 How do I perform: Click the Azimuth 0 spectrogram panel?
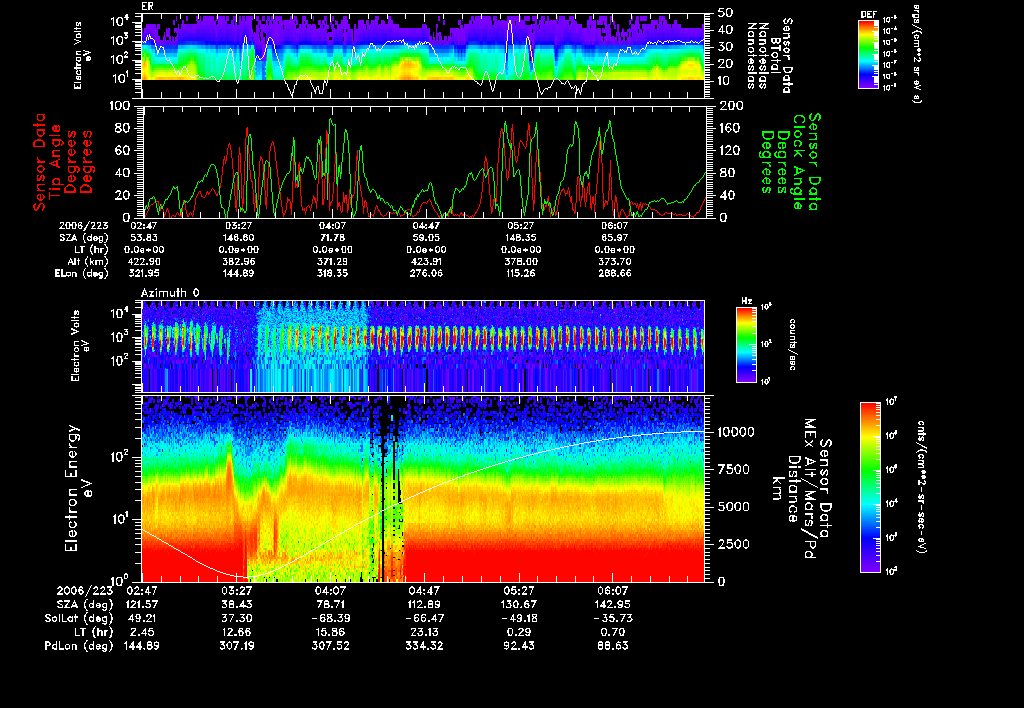point(423,346)
